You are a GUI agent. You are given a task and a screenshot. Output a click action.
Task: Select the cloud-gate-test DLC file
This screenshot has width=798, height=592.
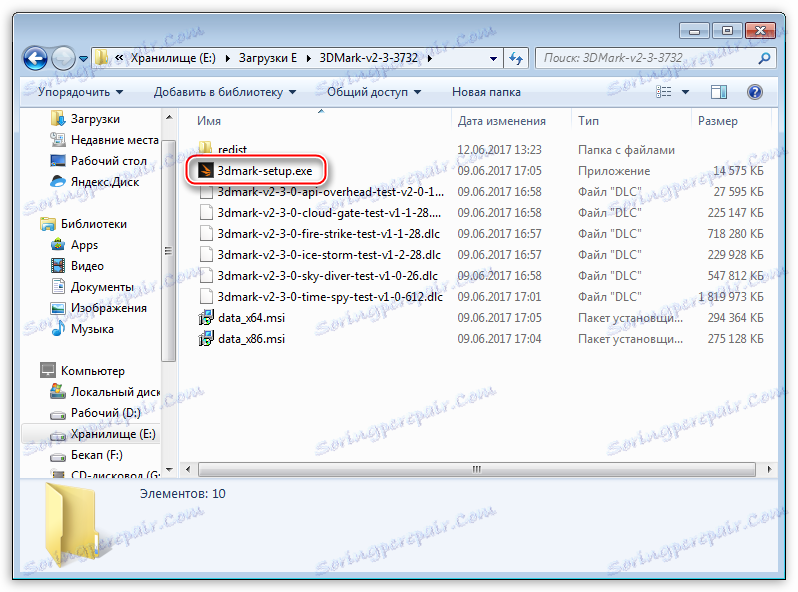click(x=321, y=213)
